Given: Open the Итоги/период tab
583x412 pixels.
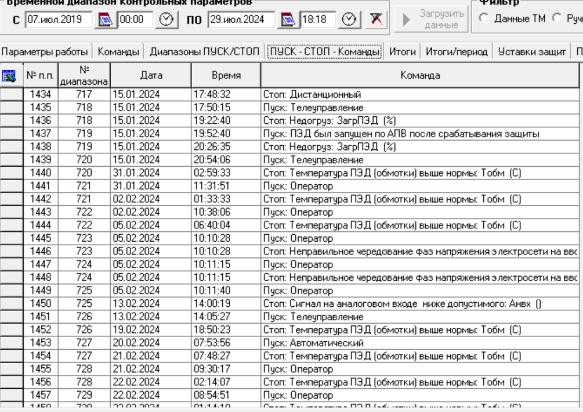Looking at the screenshot, I should coord(457,52).
